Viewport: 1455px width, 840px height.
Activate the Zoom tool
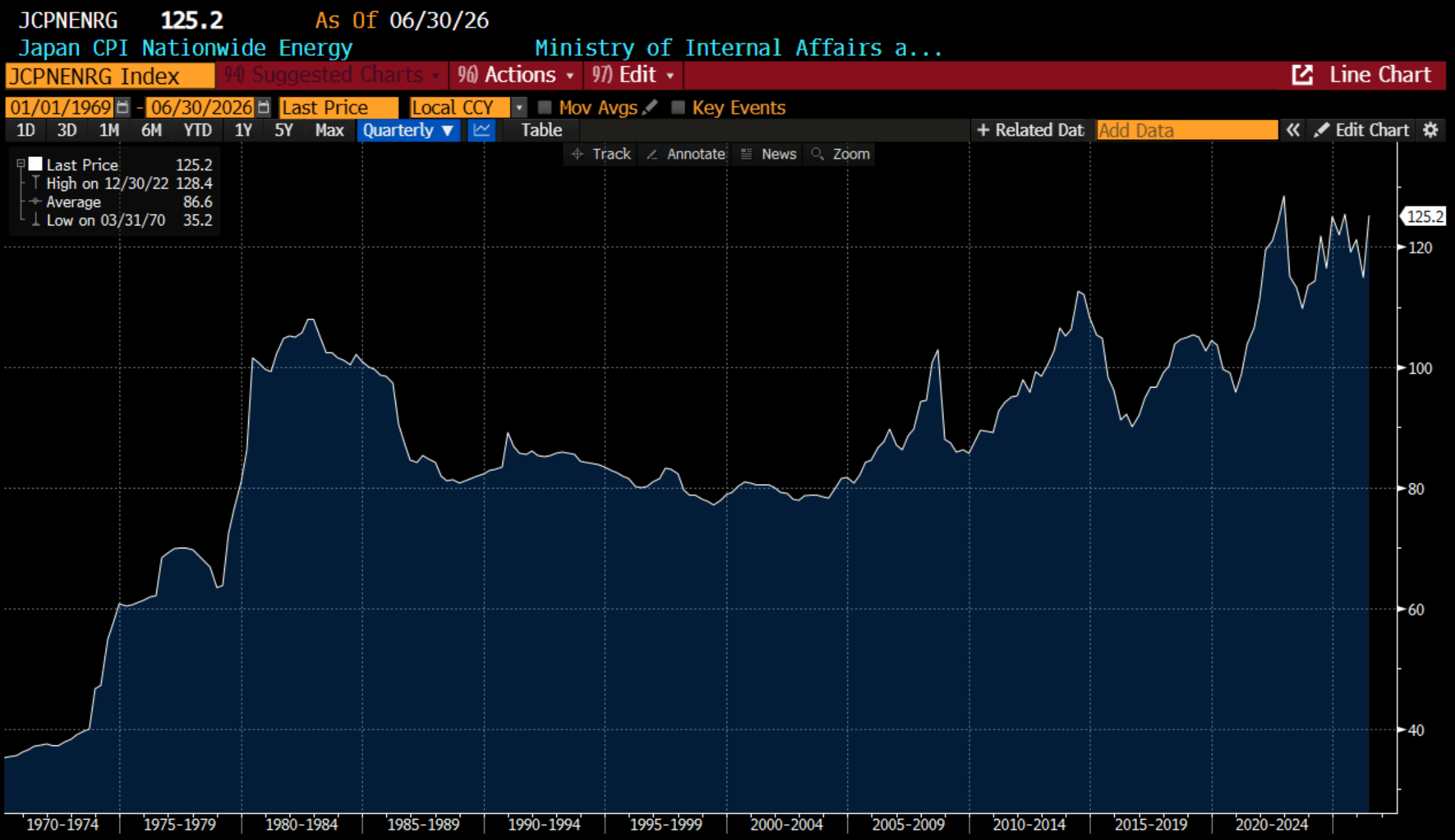840,154
